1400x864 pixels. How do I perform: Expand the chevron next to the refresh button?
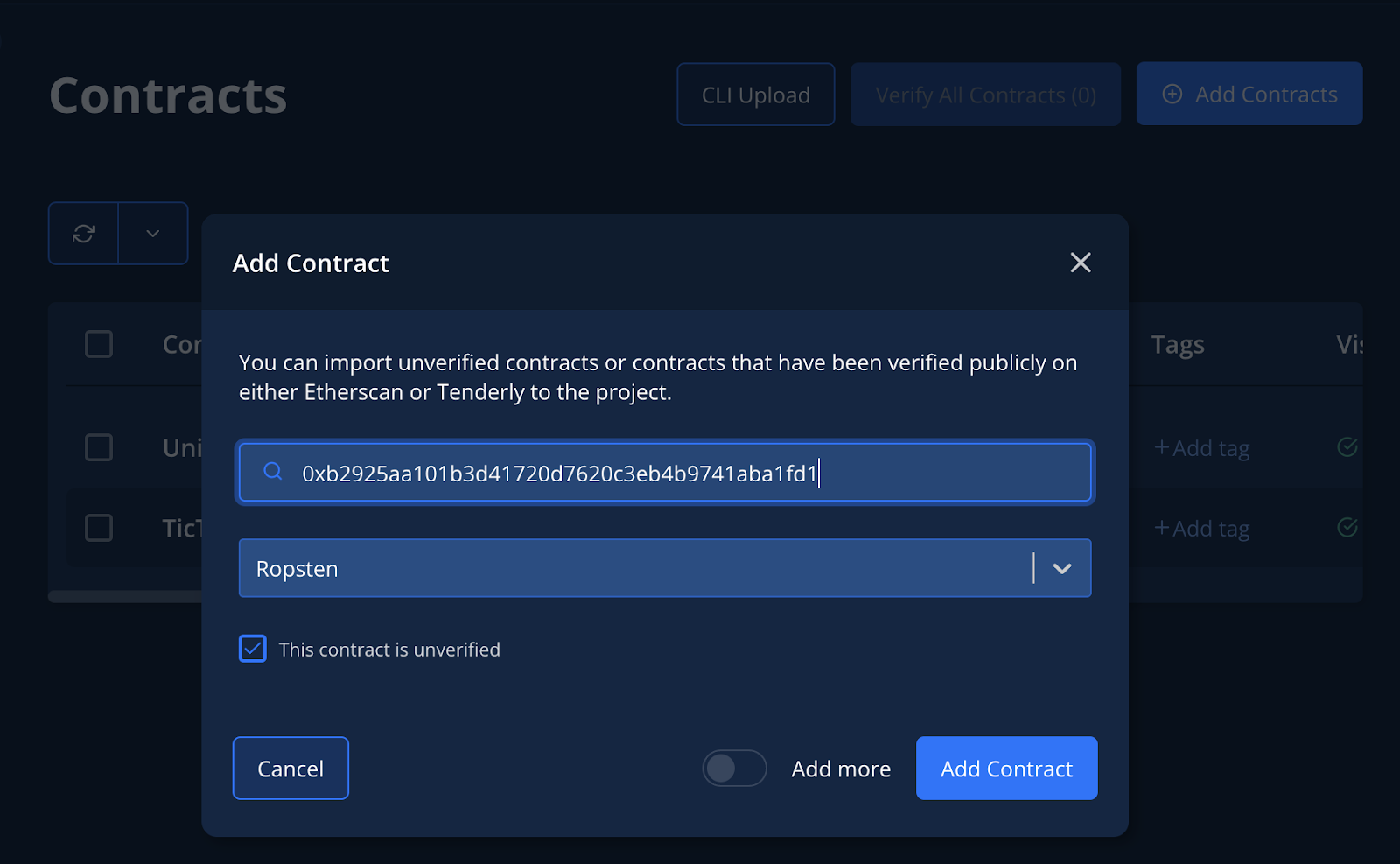click(153, 233)
